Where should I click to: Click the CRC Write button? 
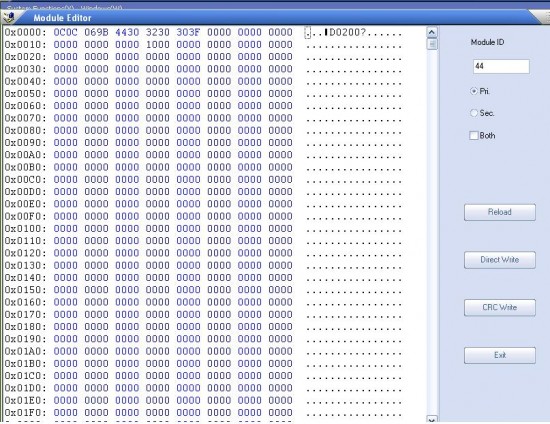coord(499,308)
